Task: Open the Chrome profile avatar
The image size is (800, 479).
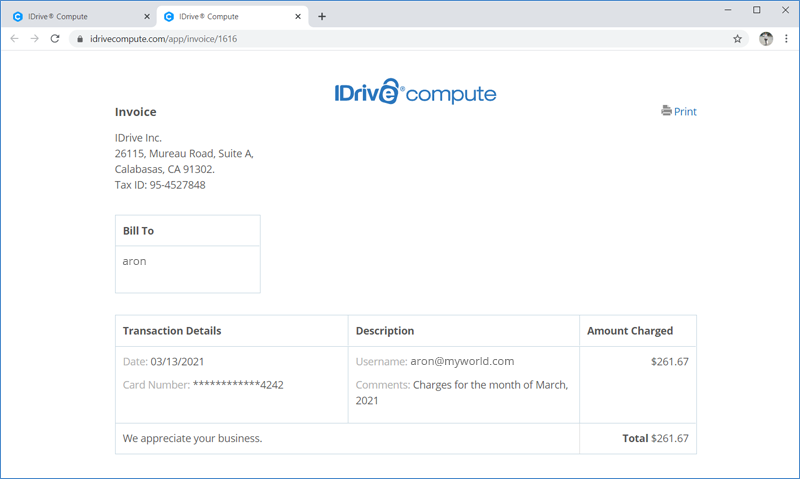Action: [x=766, y=39]
